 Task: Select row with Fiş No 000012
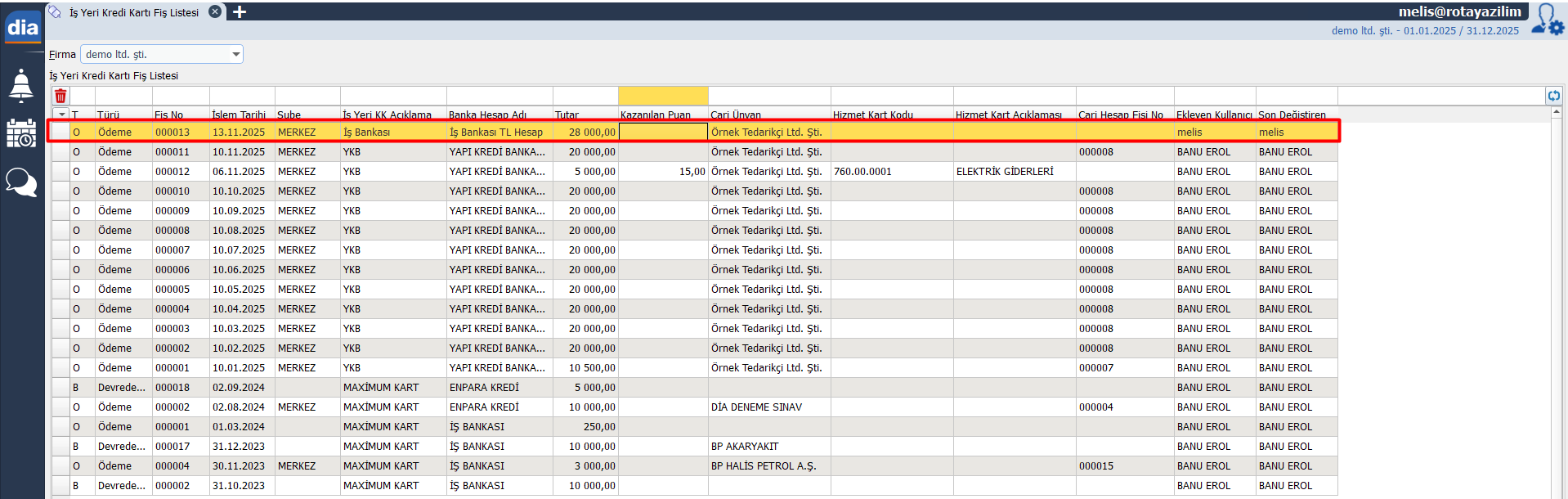pos(172,172)
